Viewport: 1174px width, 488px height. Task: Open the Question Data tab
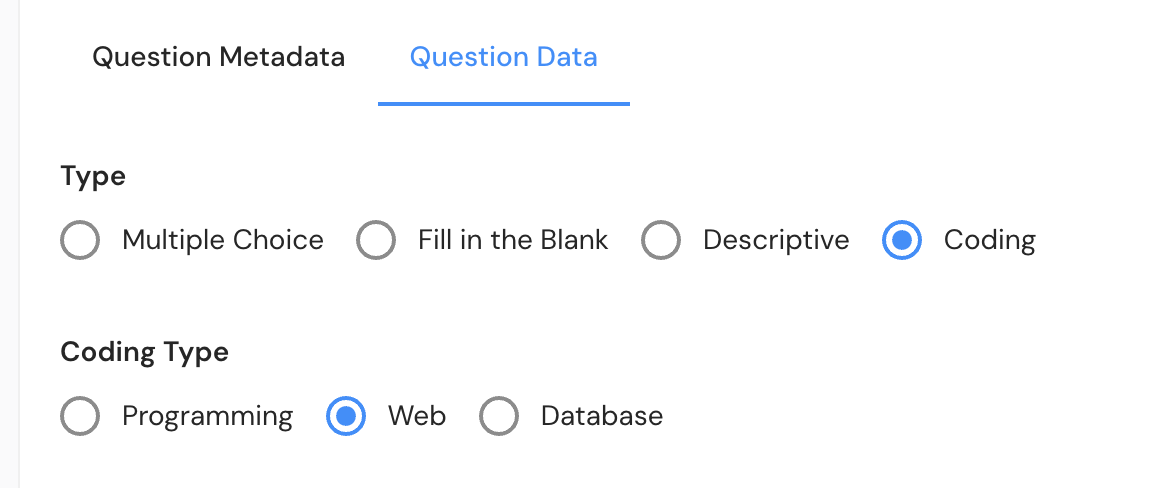click(503, 57)
